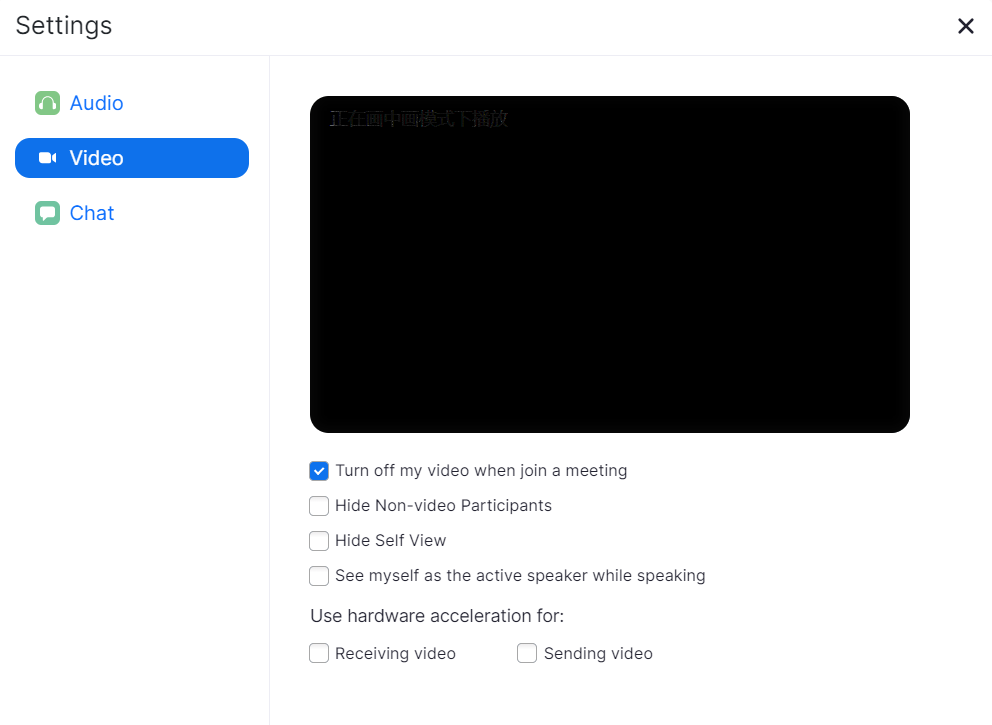
Task: Enable hardware acceleration for Receiving video
Action: click(x=319, y=653)
